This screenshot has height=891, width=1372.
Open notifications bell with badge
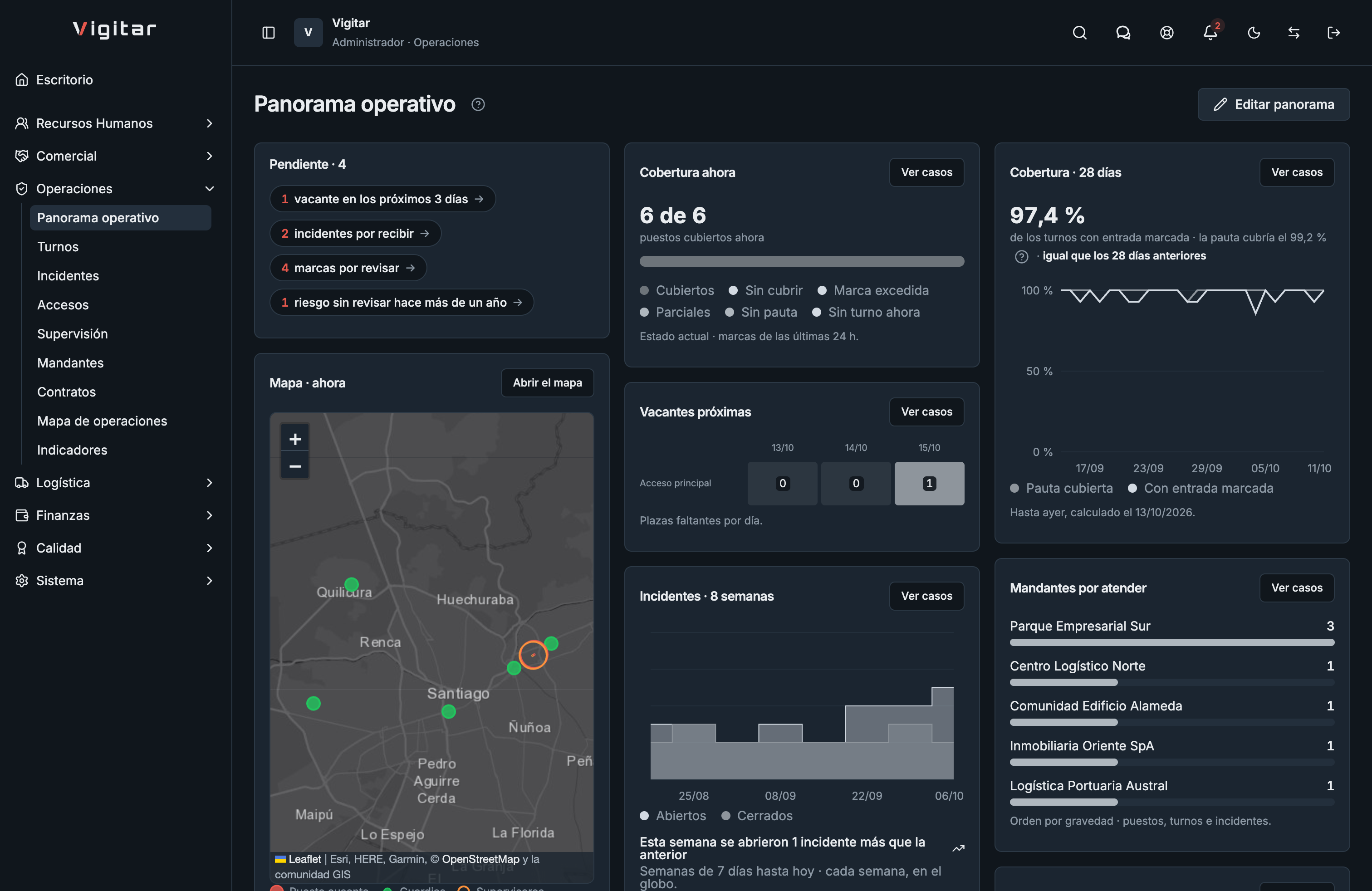click(1210, 33)
